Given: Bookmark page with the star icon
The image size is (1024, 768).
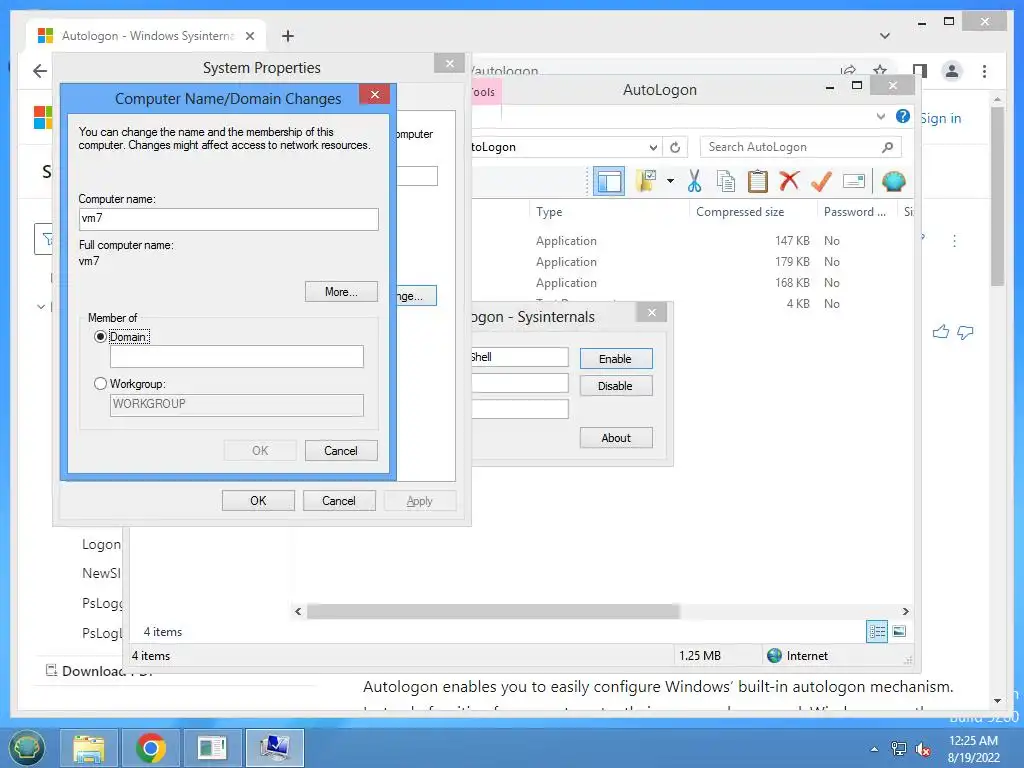Looking at the screenshot, I should tap(880, 70).
